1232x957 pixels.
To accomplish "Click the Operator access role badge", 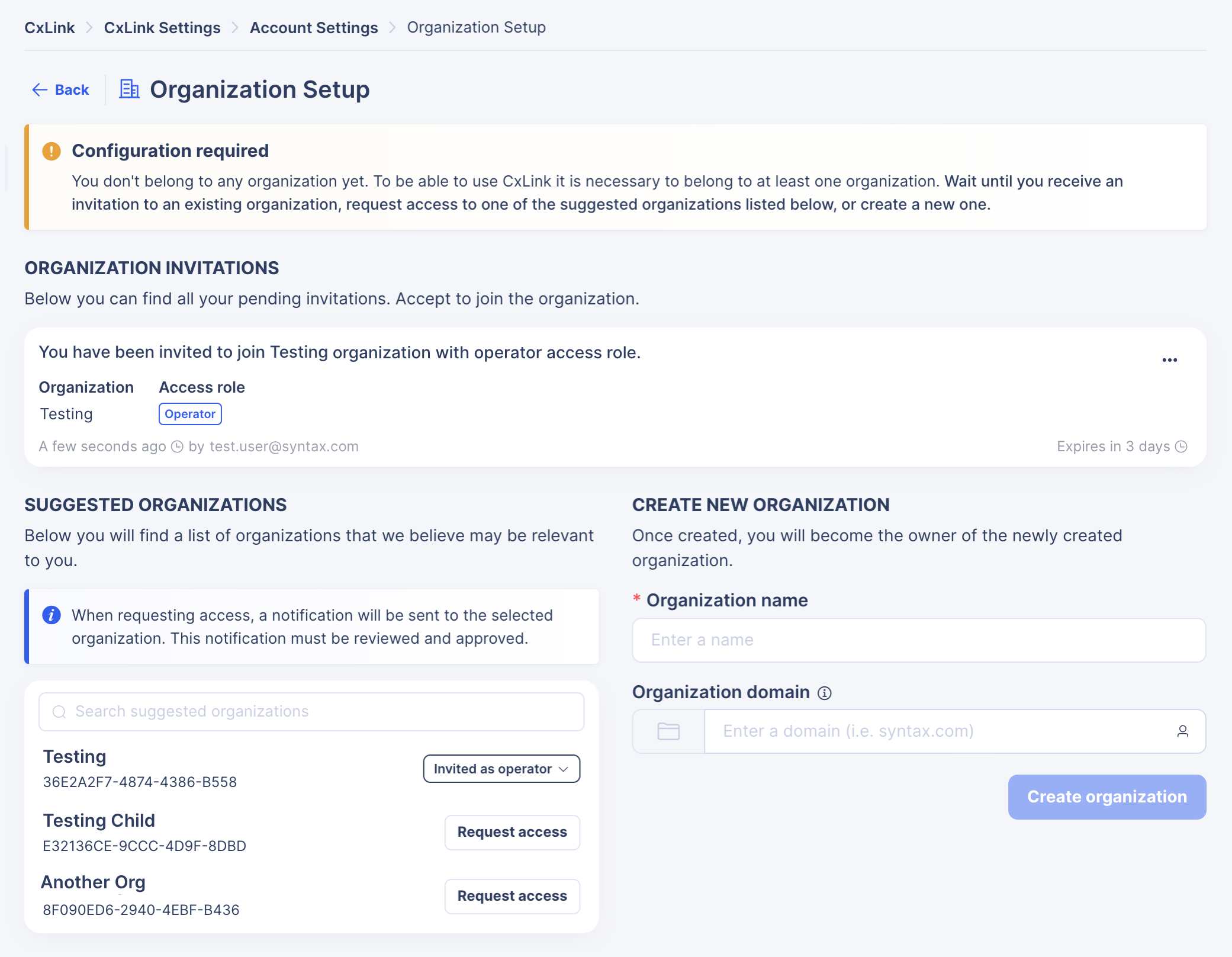I will point(190,414).
